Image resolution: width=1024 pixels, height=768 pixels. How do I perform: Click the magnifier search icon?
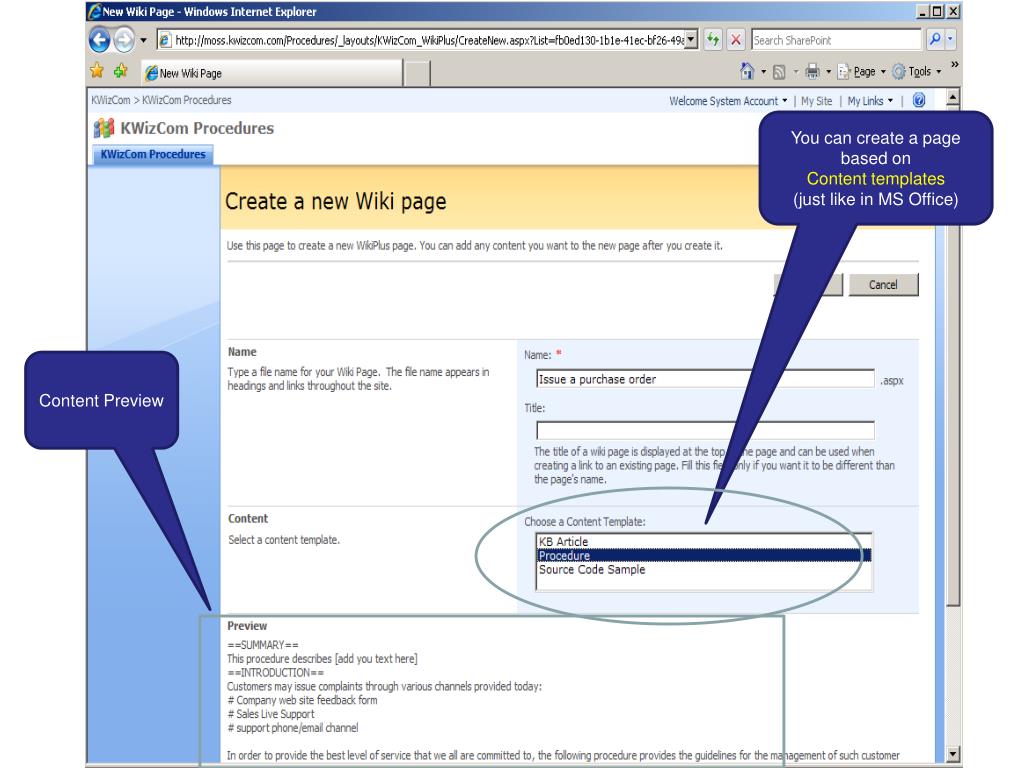click(x=935, y=40)
